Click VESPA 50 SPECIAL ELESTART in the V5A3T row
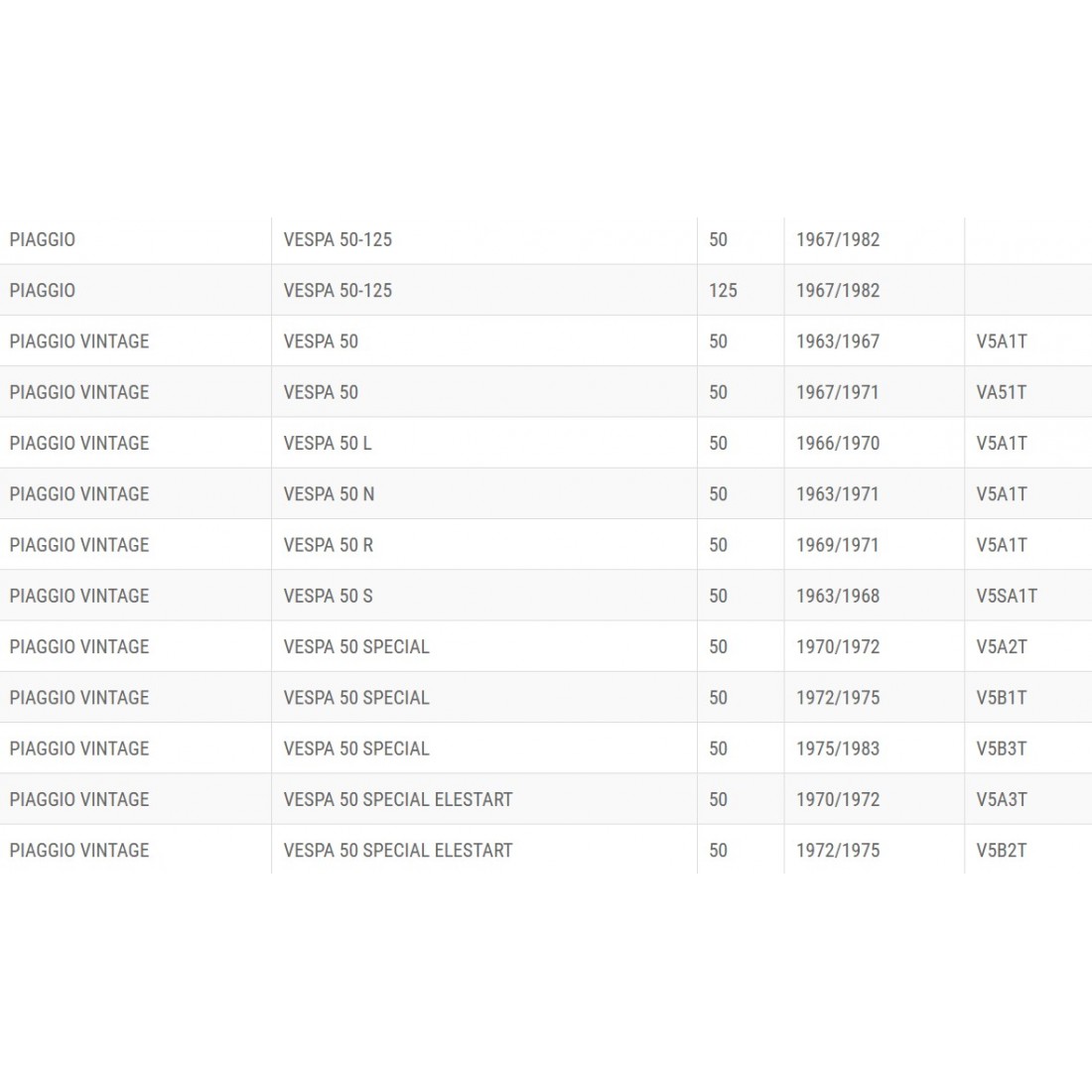 (398, 799)
